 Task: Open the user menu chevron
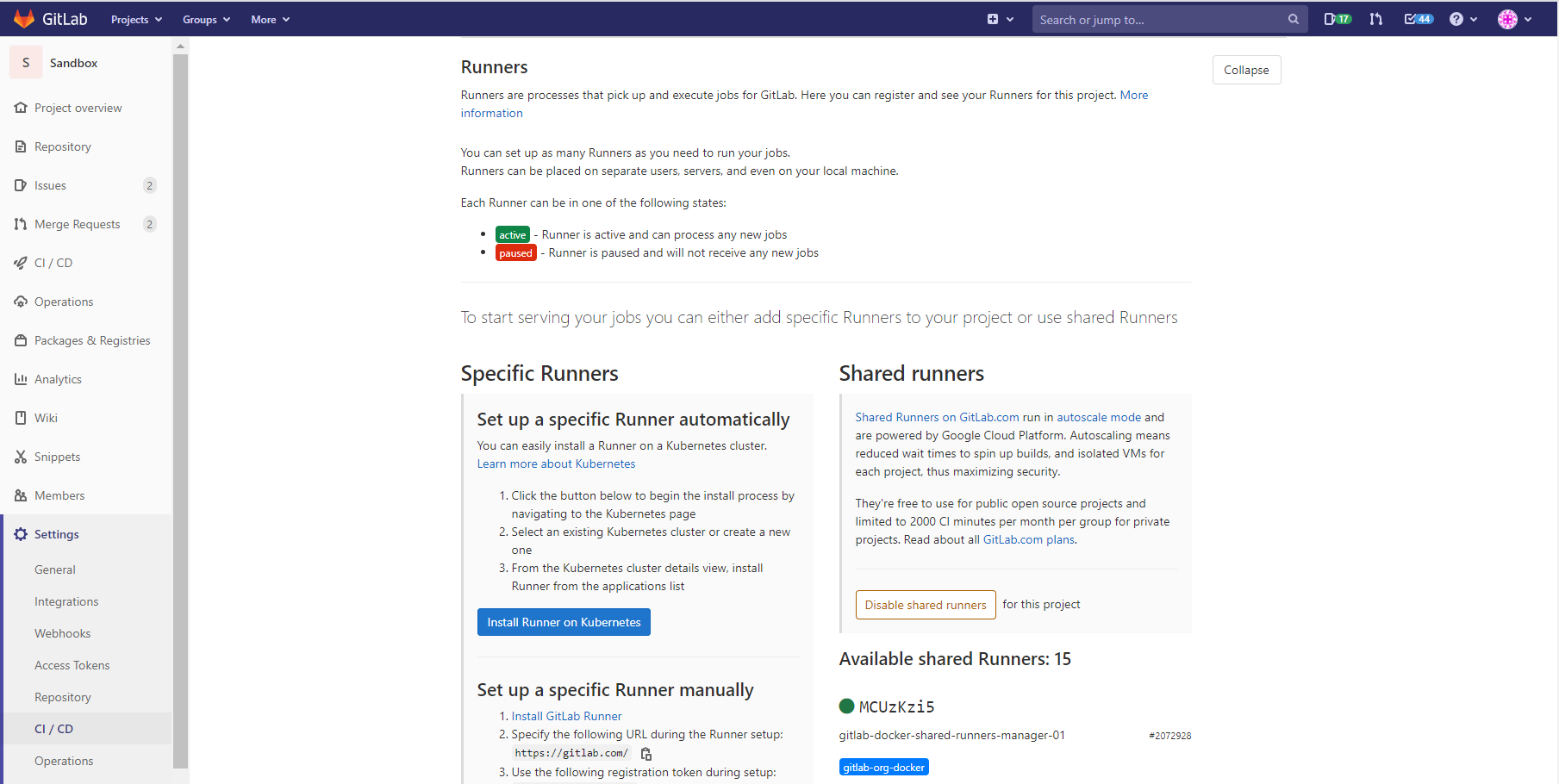click(1528, 19)
